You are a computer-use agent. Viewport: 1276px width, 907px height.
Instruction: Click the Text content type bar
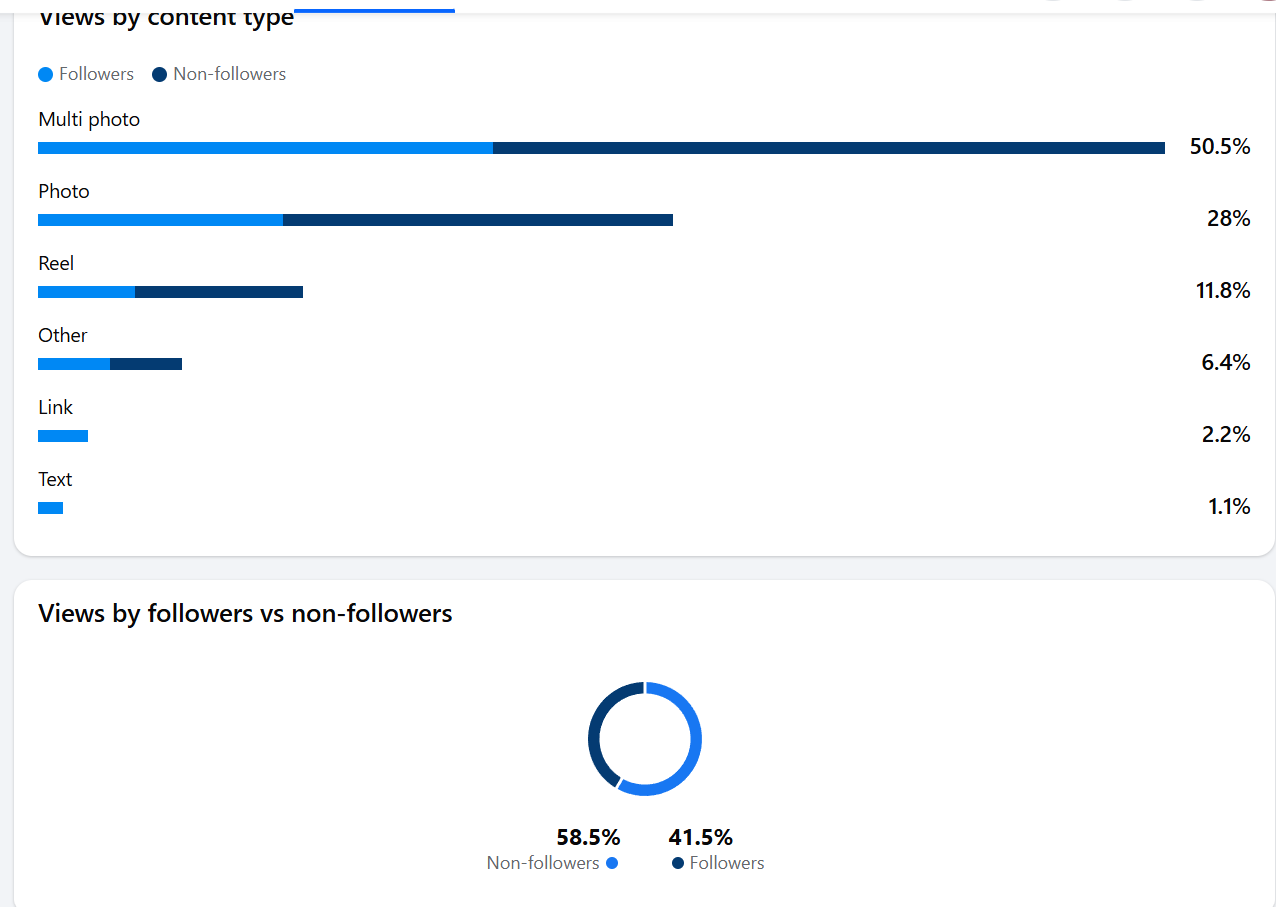[50, 508]
